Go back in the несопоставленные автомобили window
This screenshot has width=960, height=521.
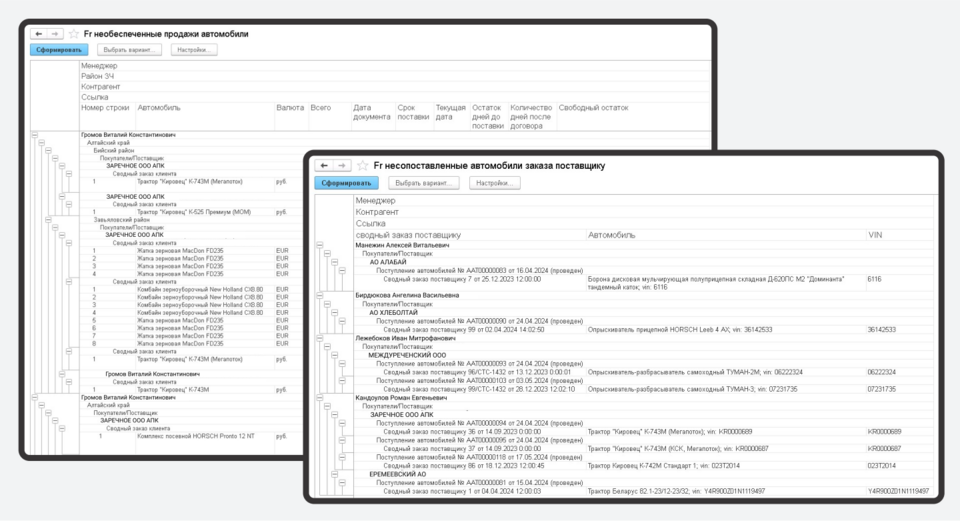tap(324, 166)
